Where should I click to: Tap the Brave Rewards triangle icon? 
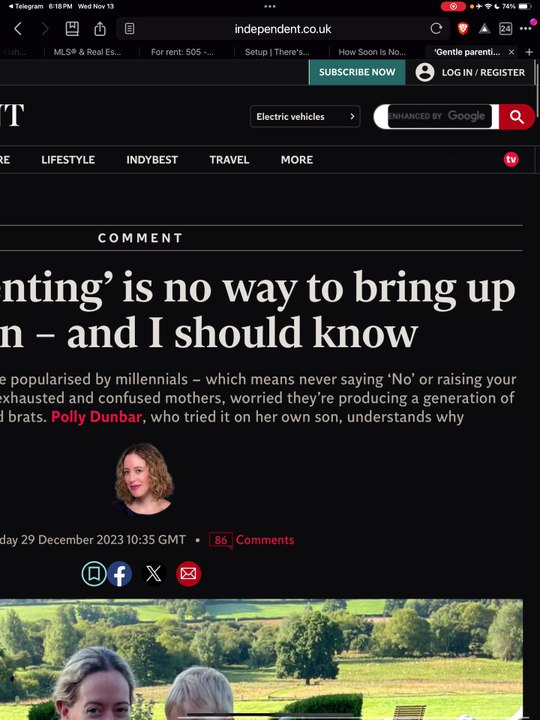(484, 29)
